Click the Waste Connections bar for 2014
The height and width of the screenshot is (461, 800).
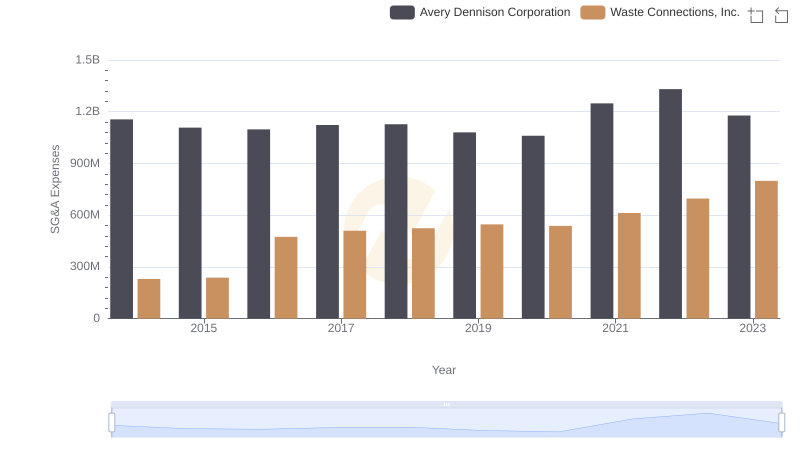tap(149, 299)
